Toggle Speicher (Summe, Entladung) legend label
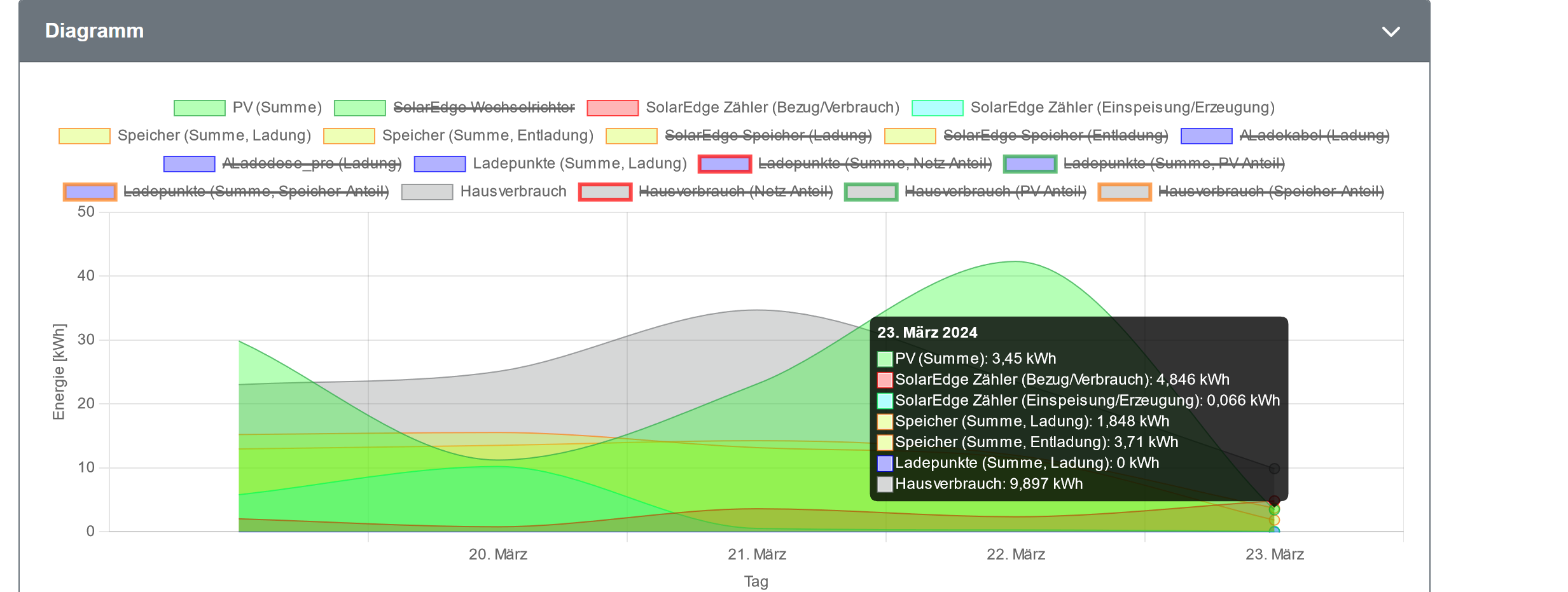 488,135
